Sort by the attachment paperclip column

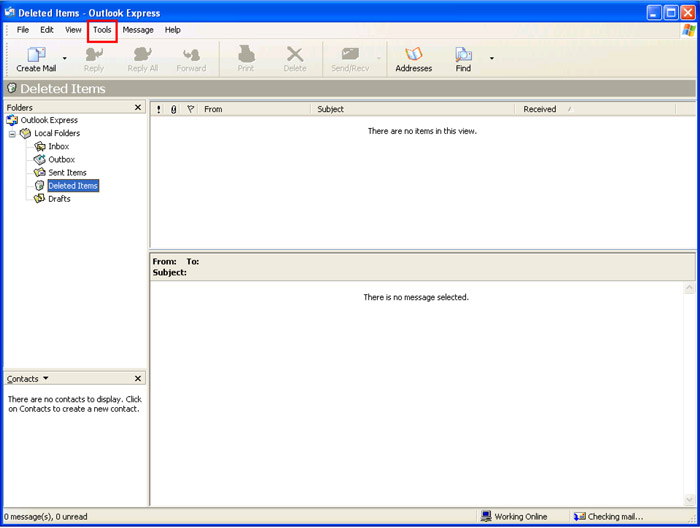click(173, 109)
